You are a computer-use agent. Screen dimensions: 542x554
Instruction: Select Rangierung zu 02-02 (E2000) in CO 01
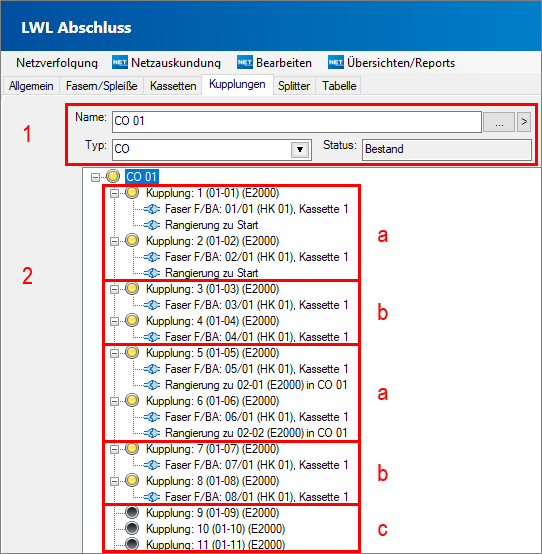[x=257, y=433]
